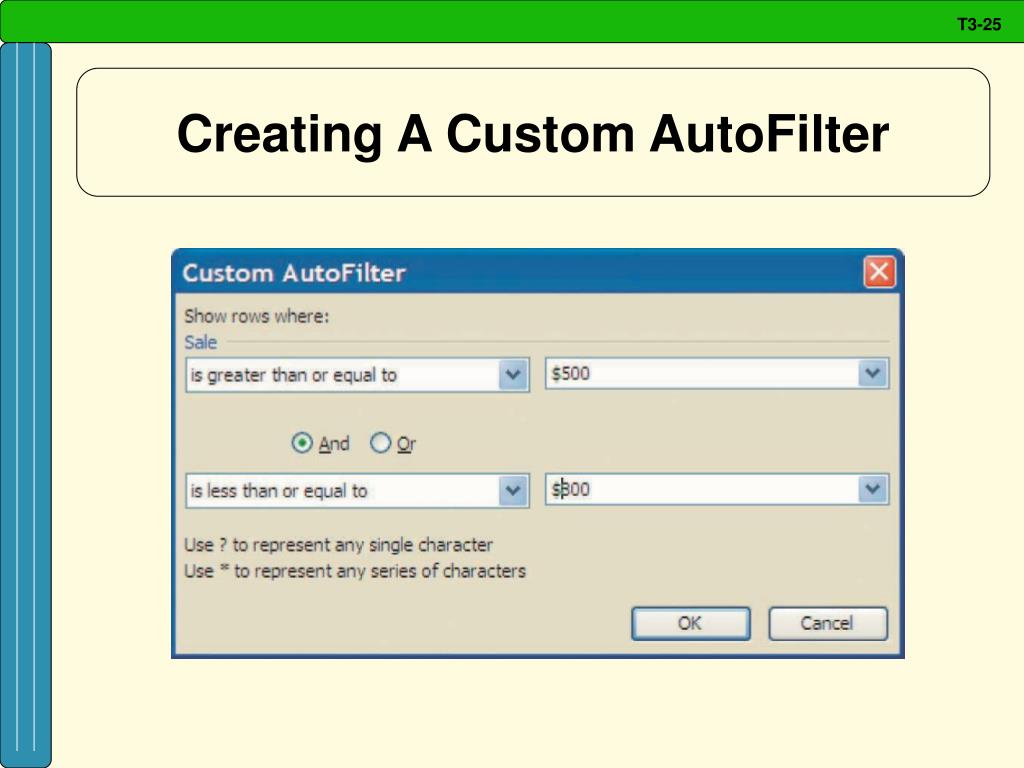Click the Cancel button
The image size is (1024, 768).
(827, 623)
